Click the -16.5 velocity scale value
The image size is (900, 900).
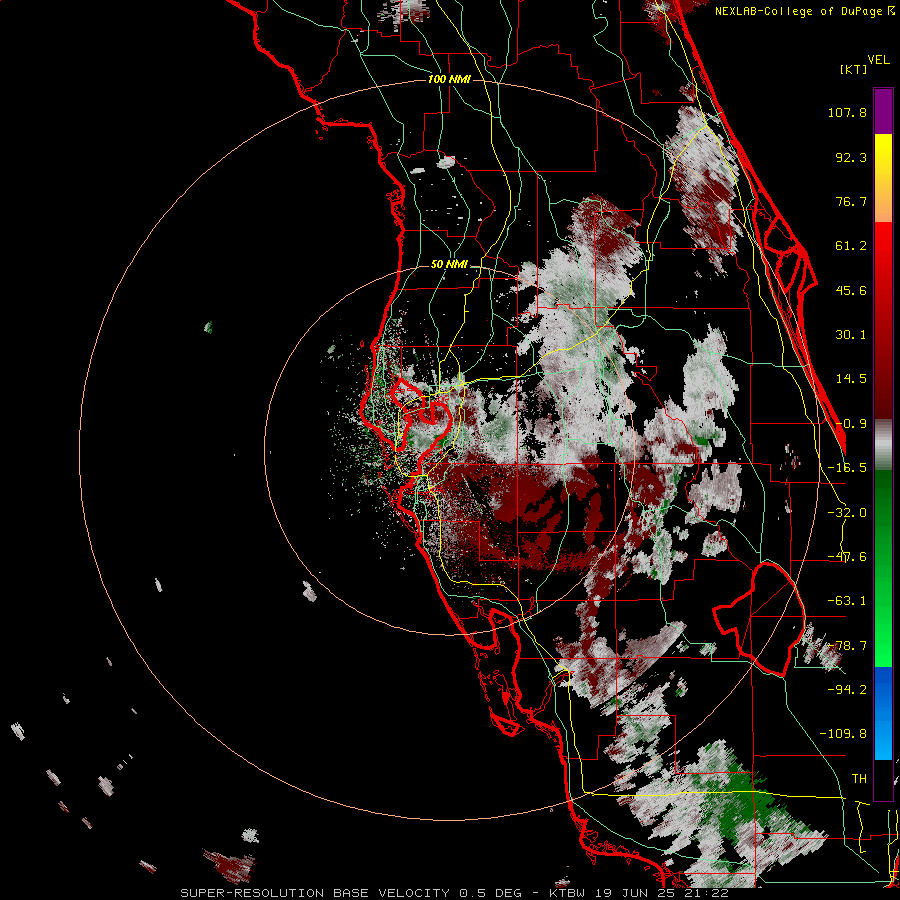click(847, 468)
